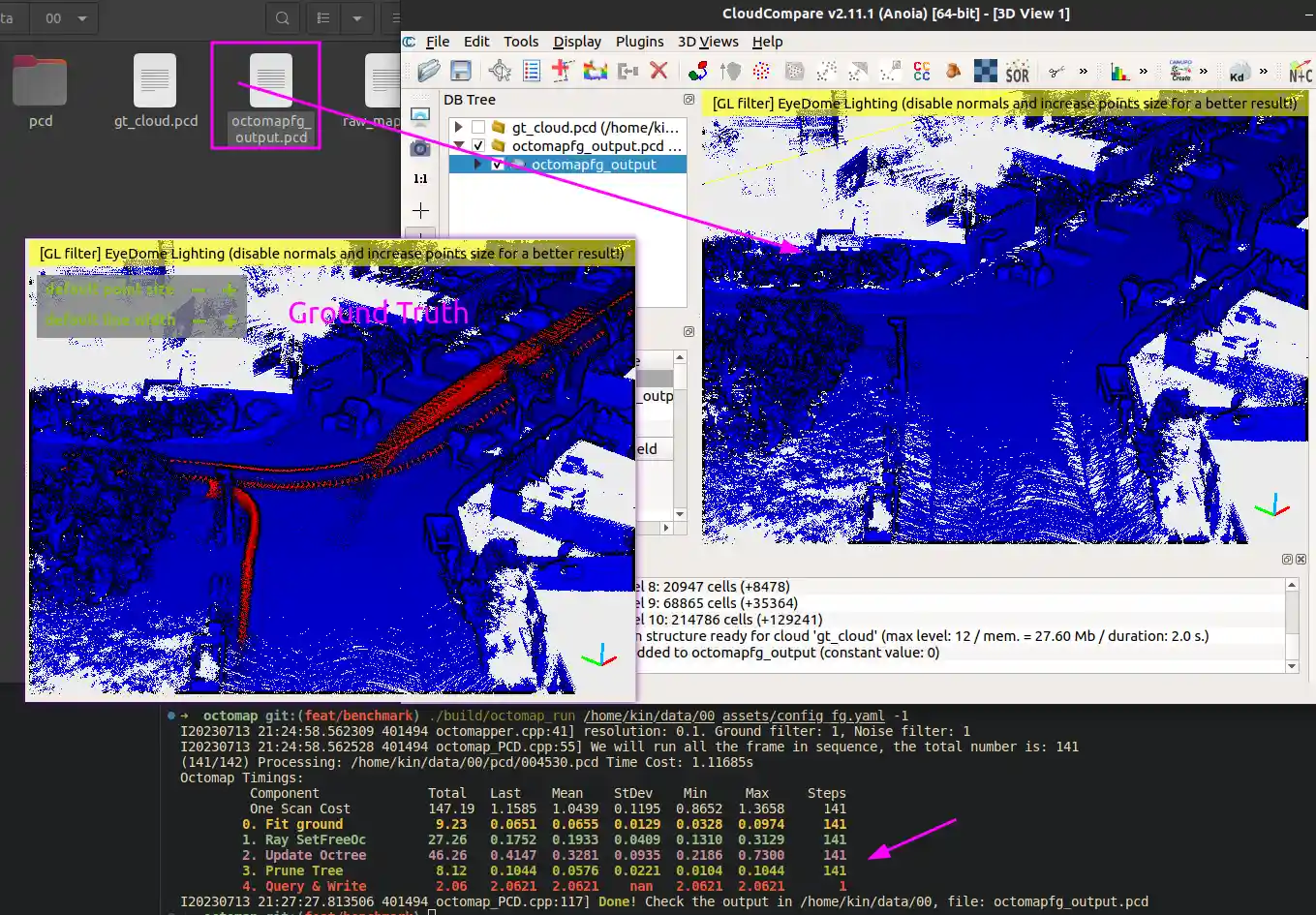Screen dimensions: 1316x915
Task: Click the console scrollbar down arrow
Action: [x=1291, y=666]
